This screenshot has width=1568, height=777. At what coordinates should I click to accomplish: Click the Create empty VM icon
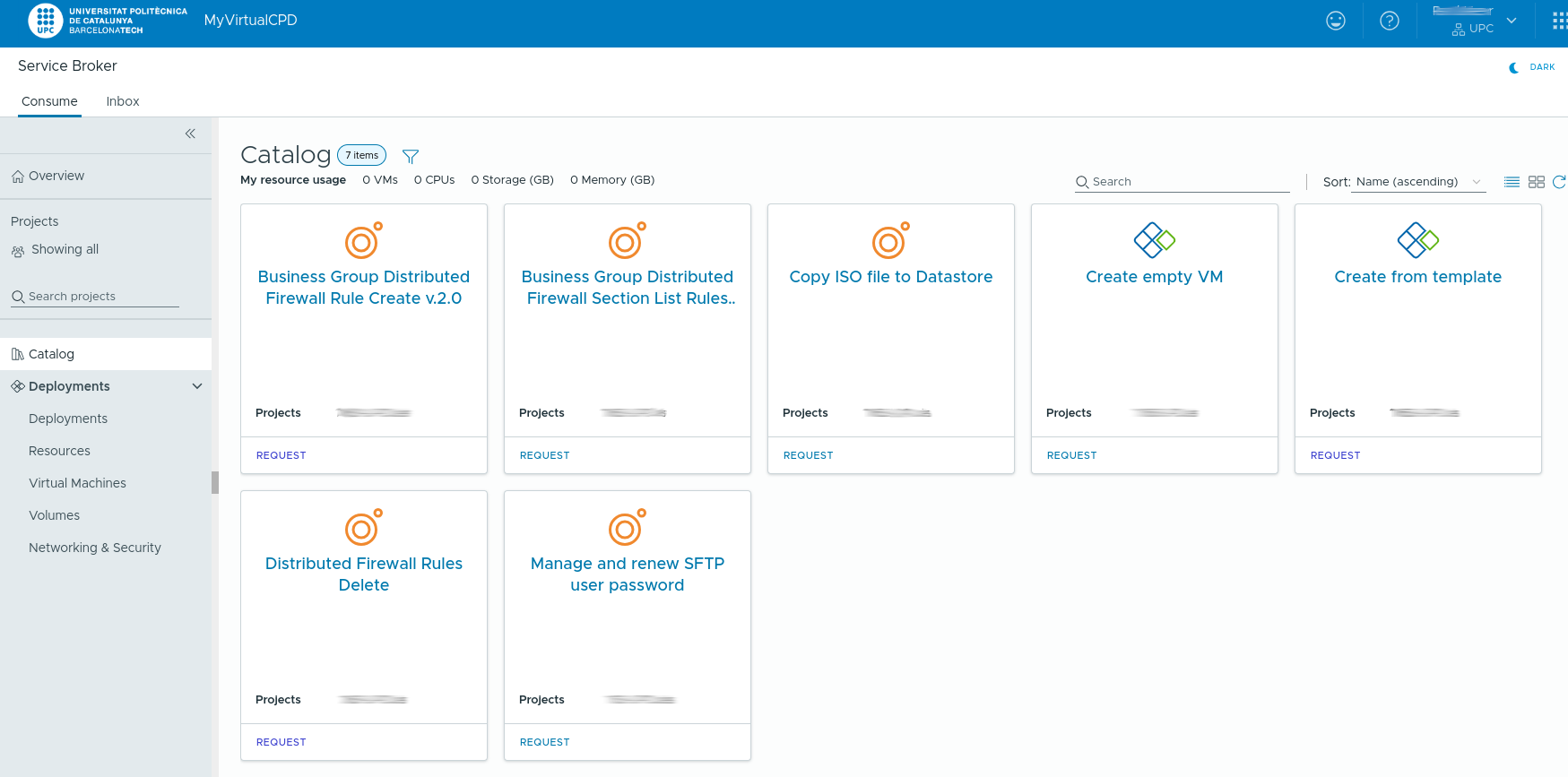point(1154,240)
